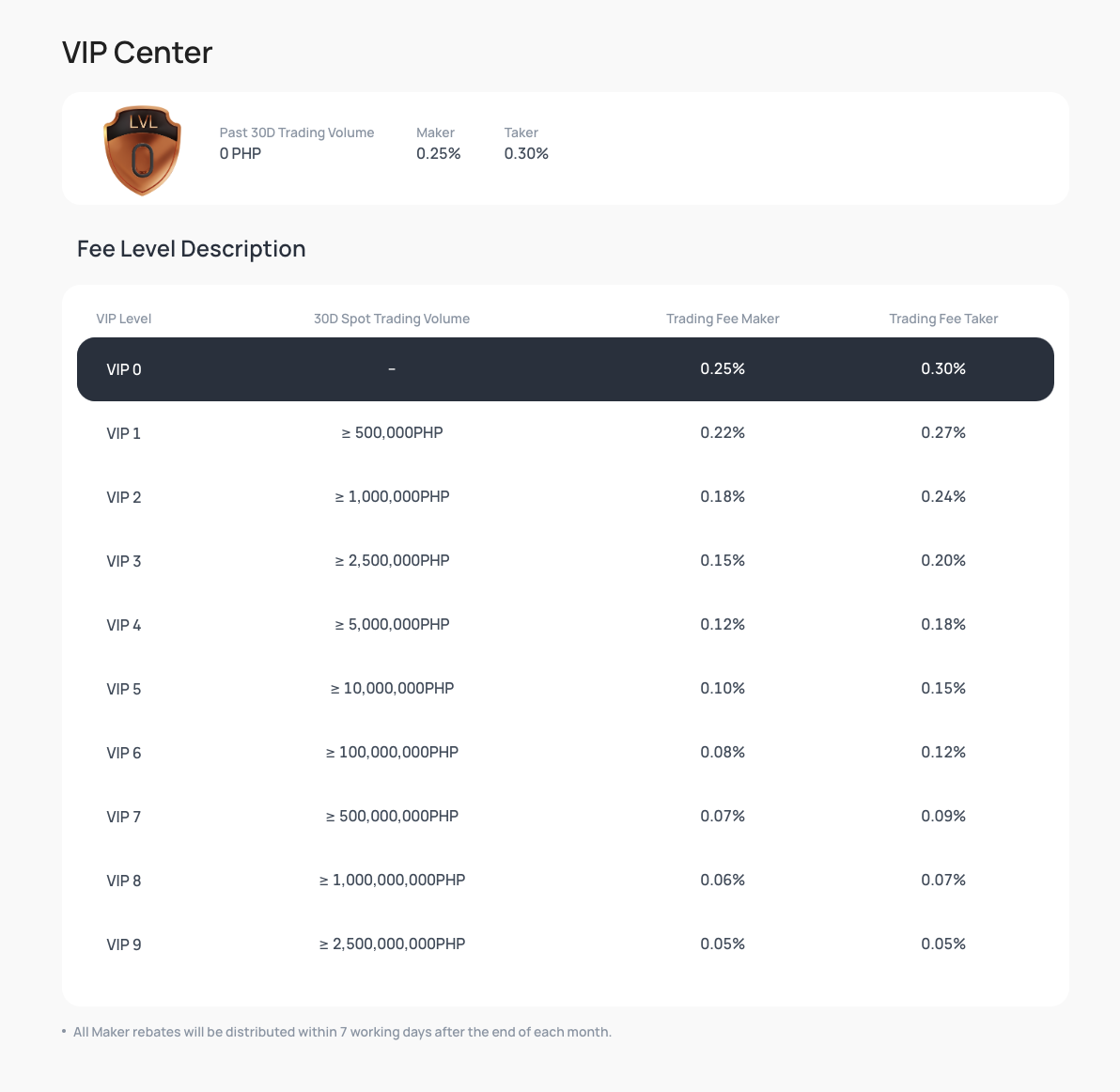Click the VIP 8 taker fee 0.07%
Screen dimensions: 1120x1092
[x=943, y=880]
